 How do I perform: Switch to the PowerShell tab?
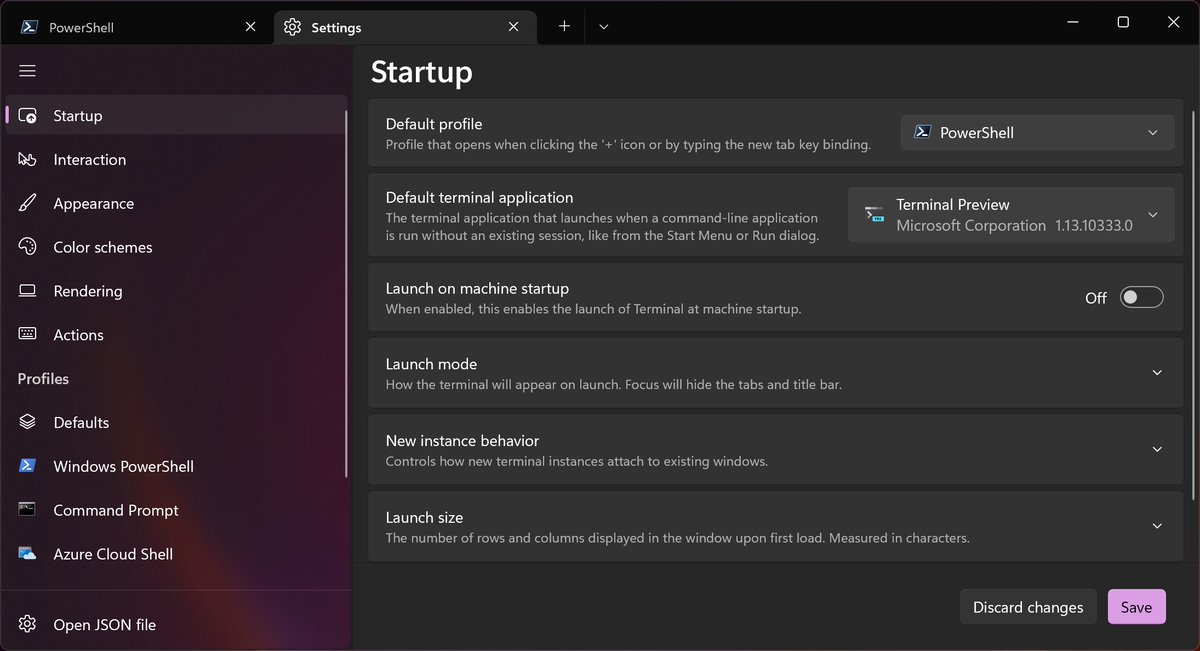click(138, 27)
